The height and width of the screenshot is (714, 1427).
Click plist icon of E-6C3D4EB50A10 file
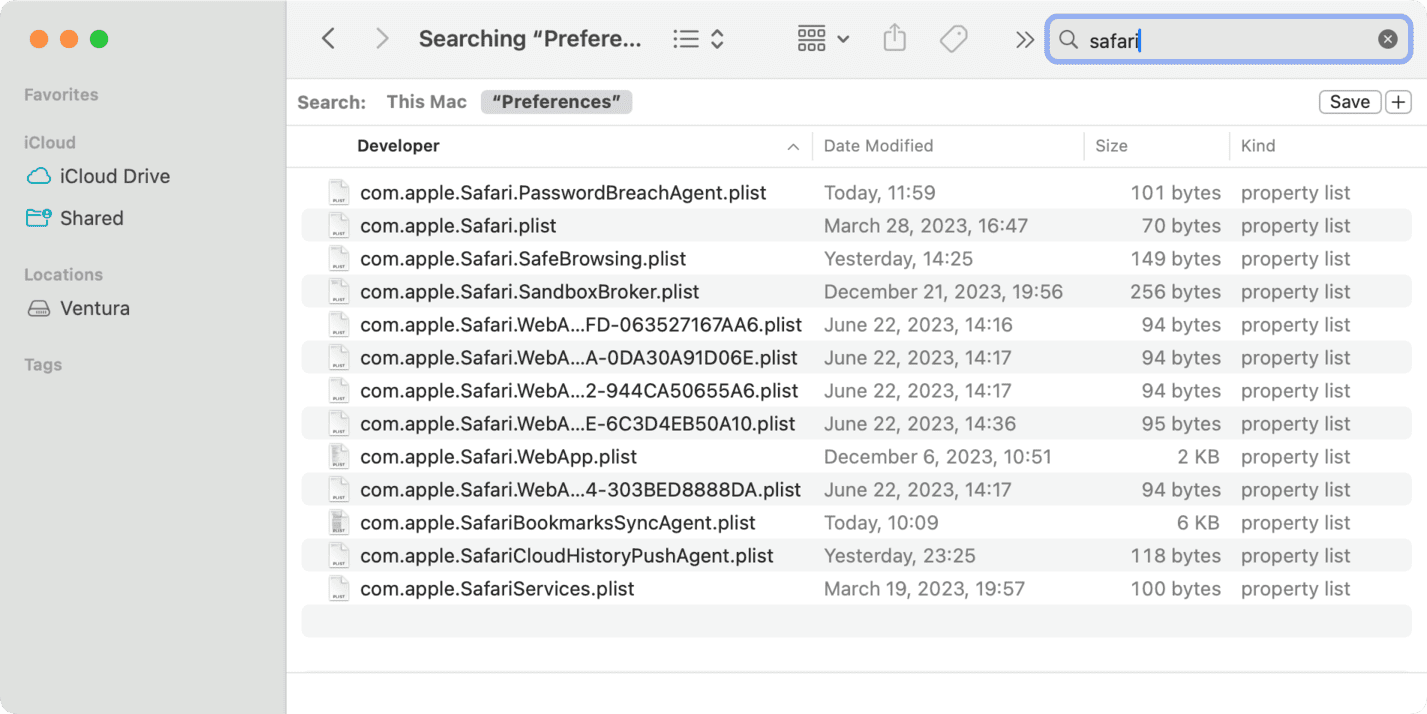[340, 424]
